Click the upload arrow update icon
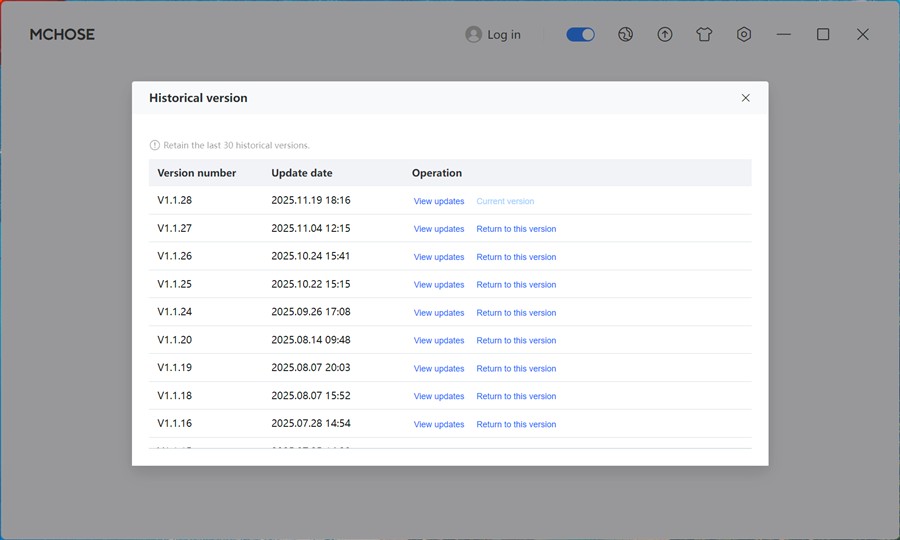 coord(665,34)
